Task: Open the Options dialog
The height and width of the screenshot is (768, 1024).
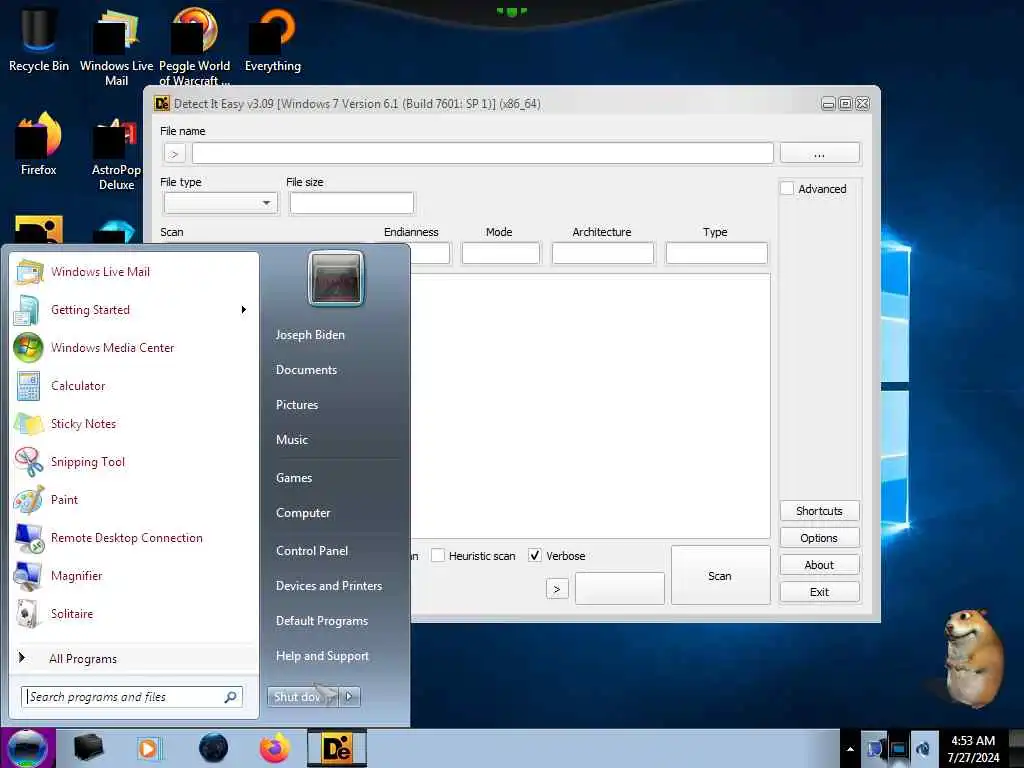Action: tap(820, 538)
